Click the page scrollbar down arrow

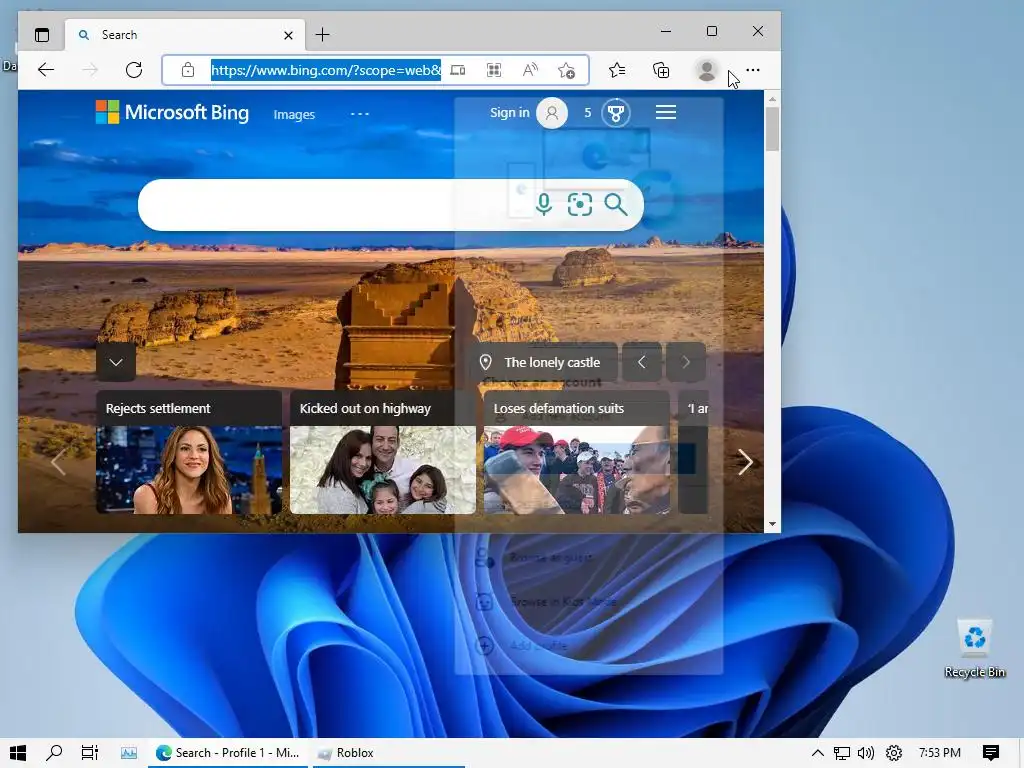pos(773,524)
